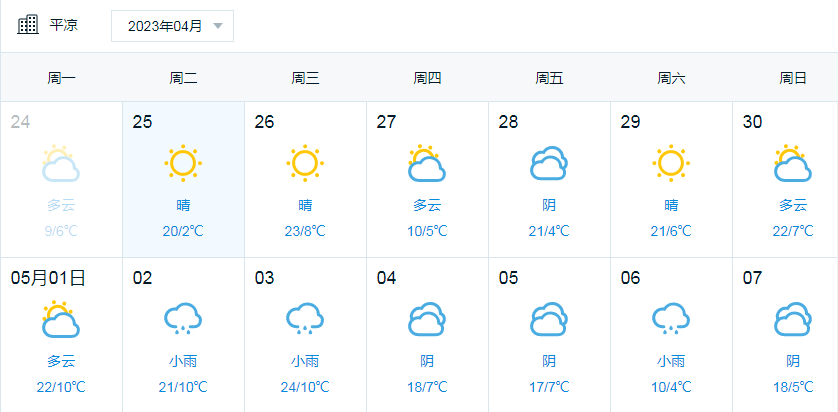
Task: Open the 2023年04月 month dropdown
Action: coord(172,26)
